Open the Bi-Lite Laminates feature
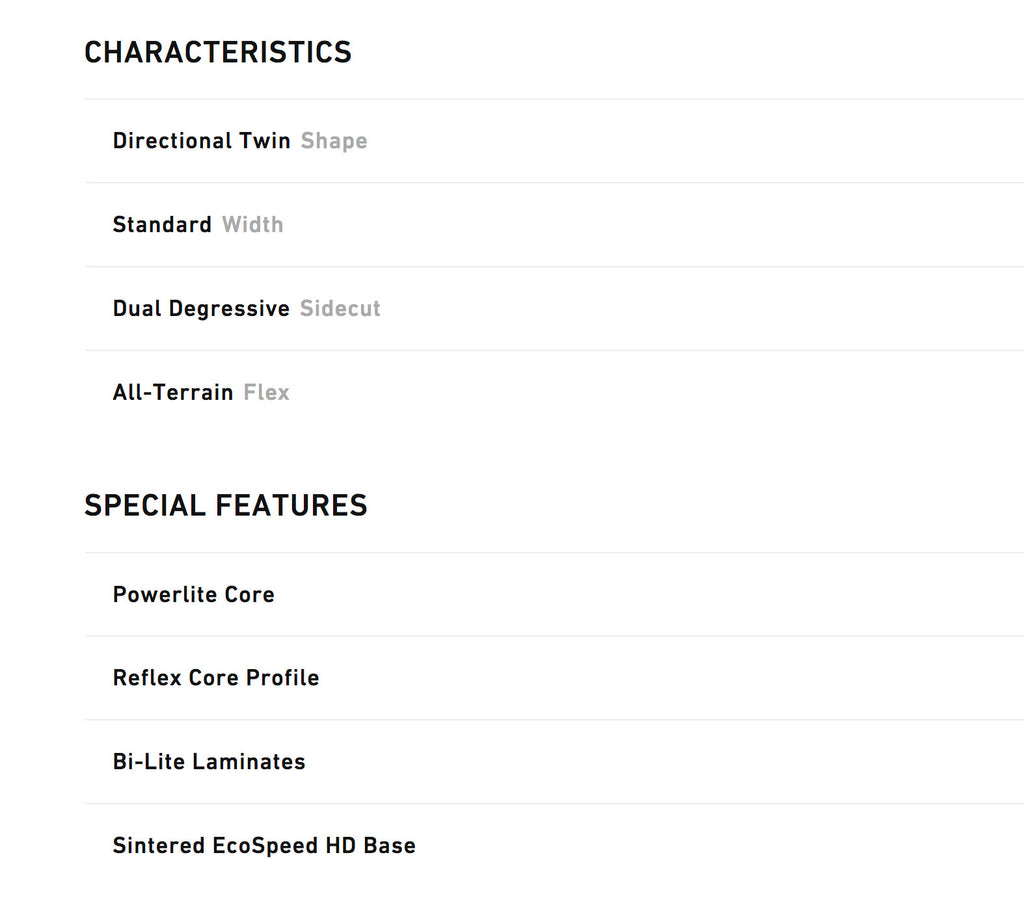 coord(209,762)
